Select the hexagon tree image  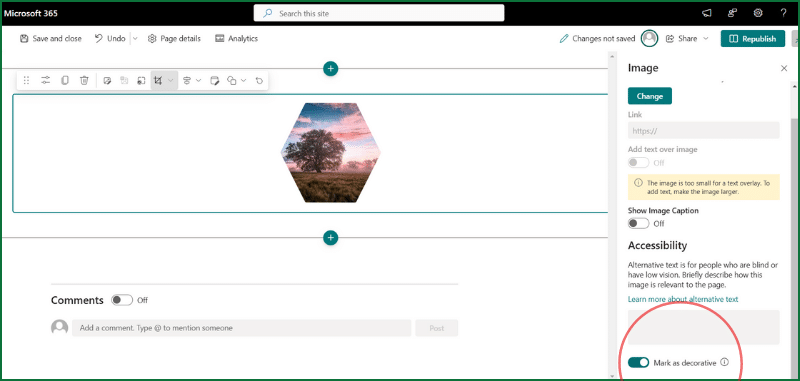tap(331, 153)
